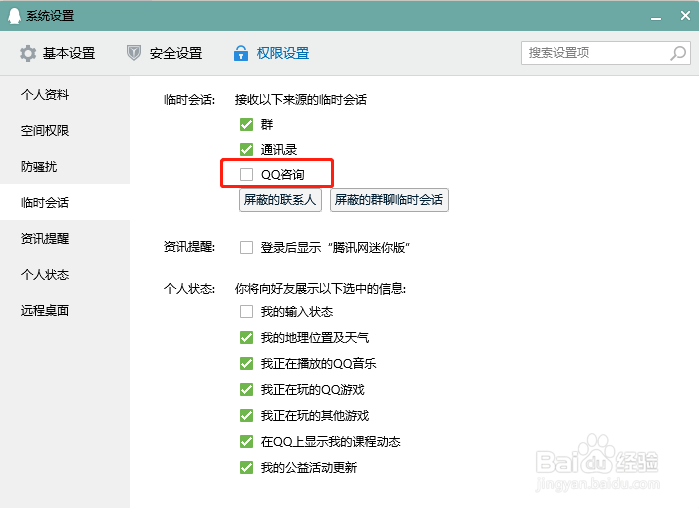This screenshot has height=508, width=699.
Task: Click the QQ penguin icon in title bar
Action: click(x=14, y=16)
